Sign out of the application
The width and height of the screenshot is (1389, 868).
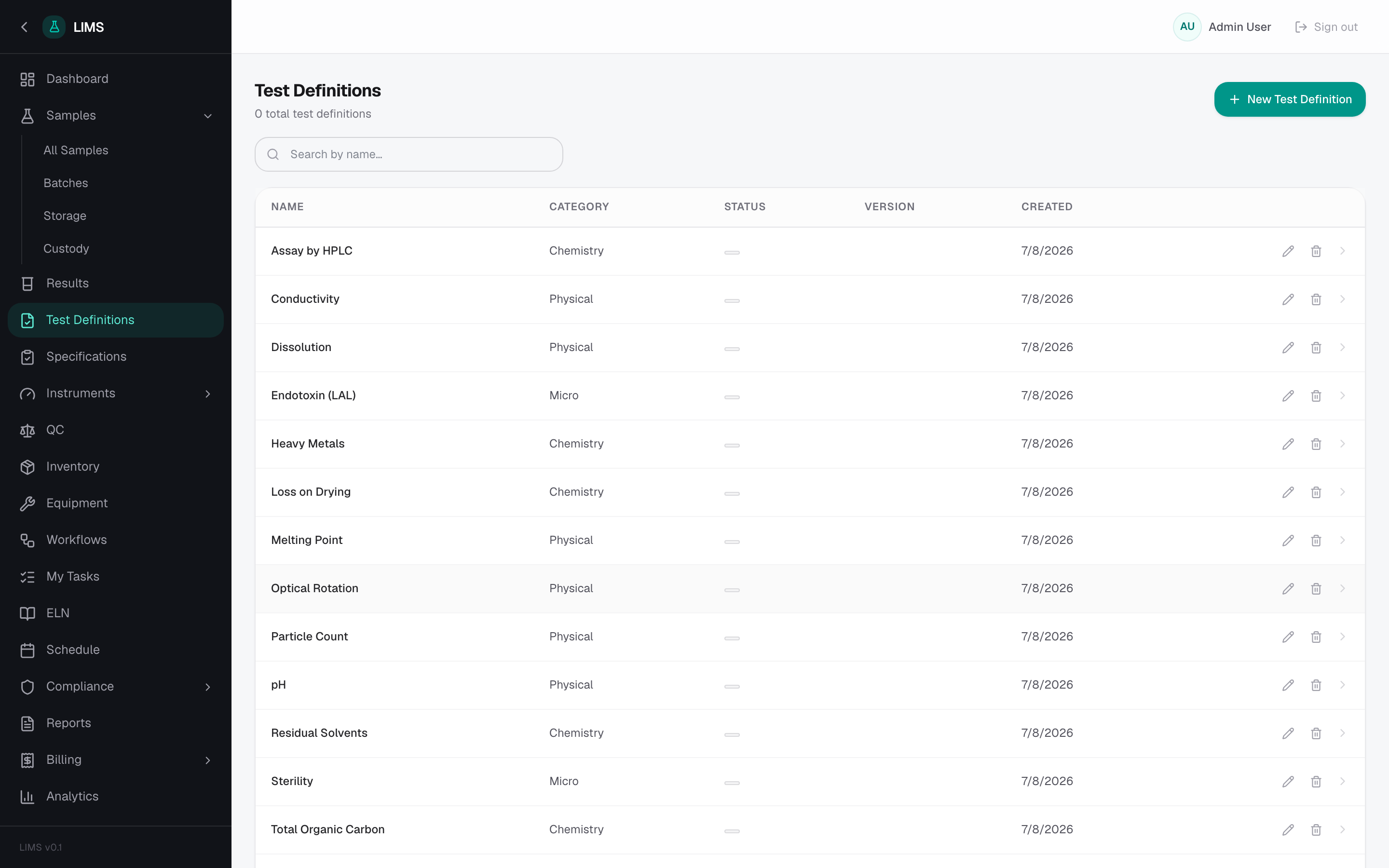pyautogui.click(x=1326, y=27)
